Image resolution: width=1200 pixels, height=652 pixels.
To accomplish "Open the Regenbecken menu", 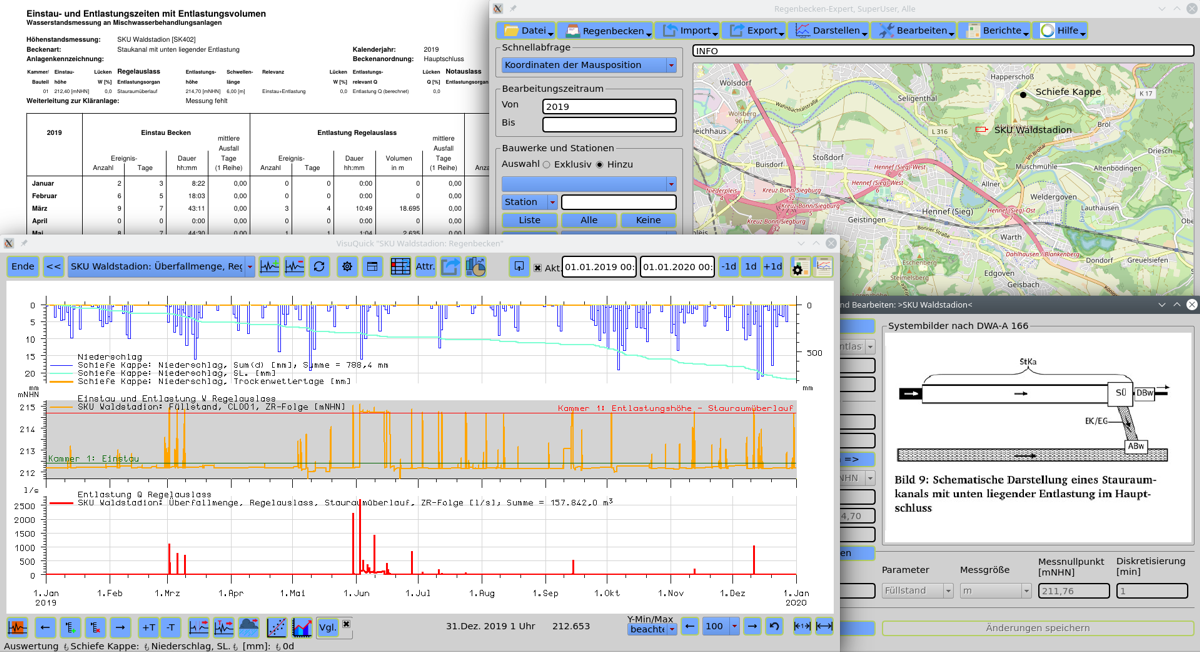I will [607, 31].
